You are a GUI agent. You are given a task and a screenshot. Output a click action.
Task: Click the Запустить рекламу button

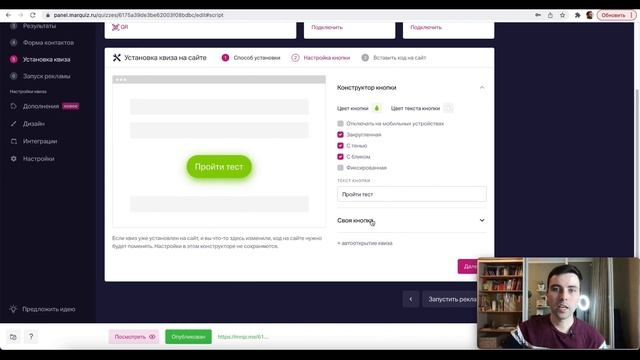pos(450,299)
